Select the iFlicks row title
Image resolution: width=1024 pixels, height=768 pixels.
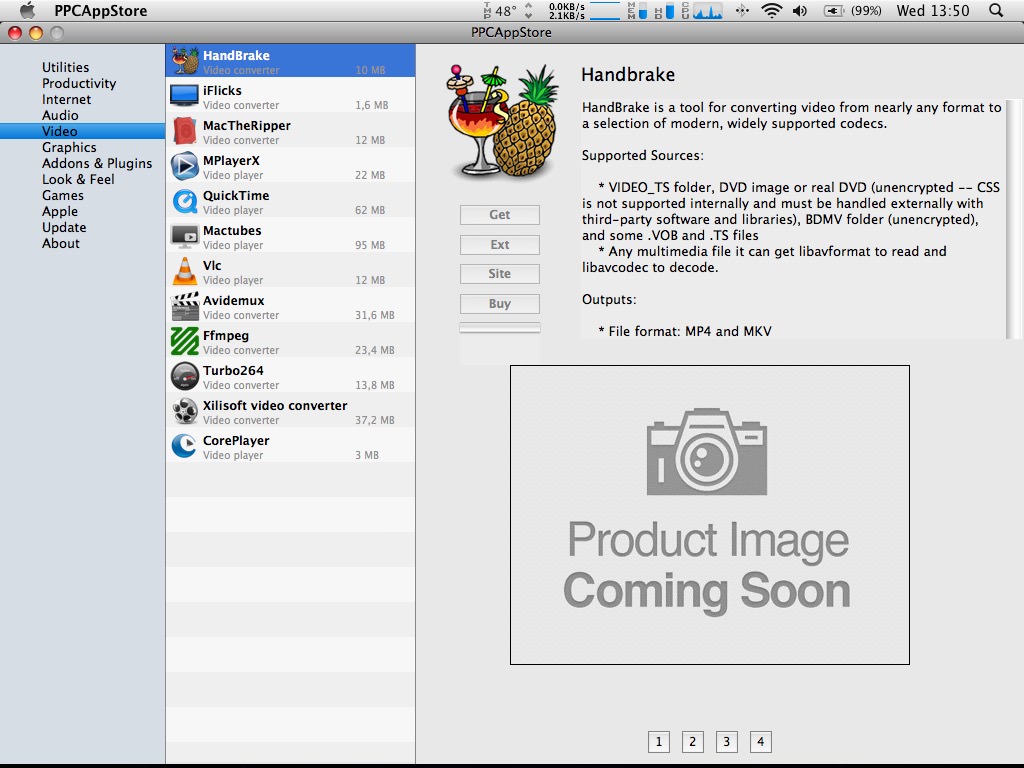coord(222,91)
